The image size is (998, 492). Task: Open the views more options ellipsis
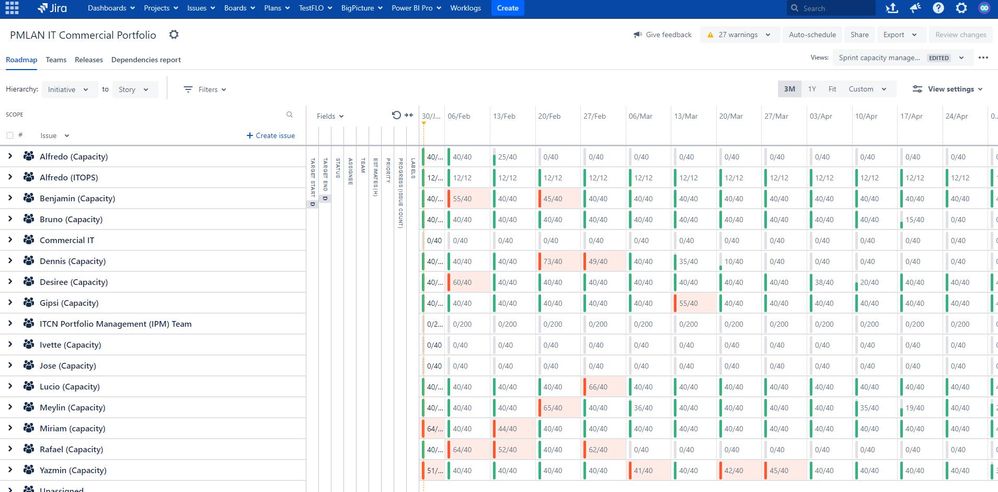982,58
